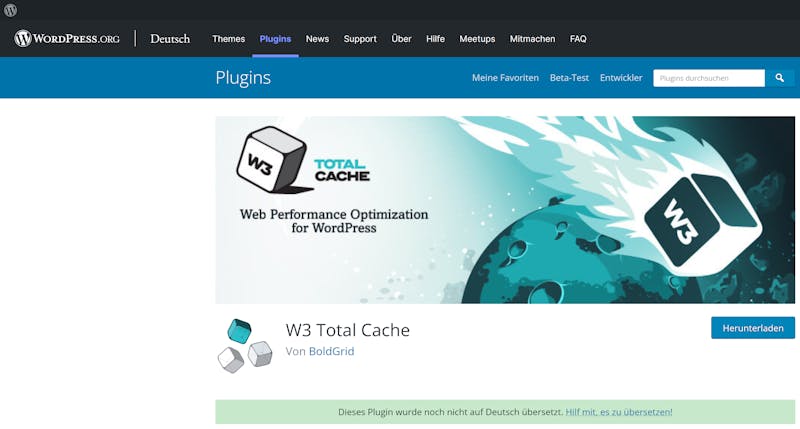Open the BoldGrid author link

click(332, 351)
